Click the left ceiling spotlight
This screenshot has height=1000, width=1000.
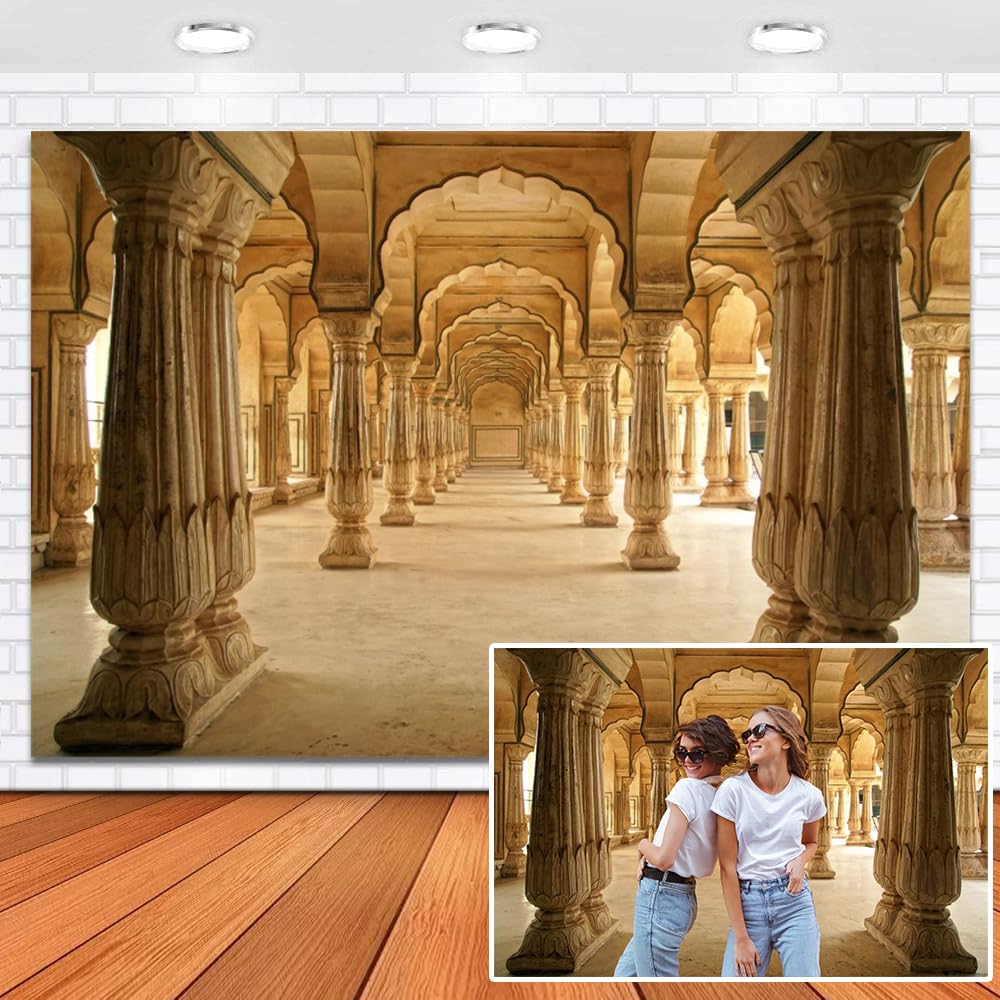[x=214, y=38]
